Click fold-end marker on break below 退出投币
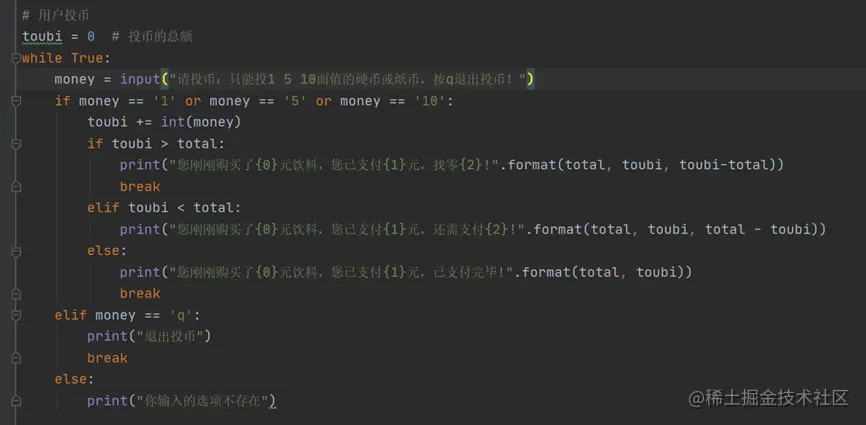Viewport: 866px width, 425px height. [x=16, y=358]
